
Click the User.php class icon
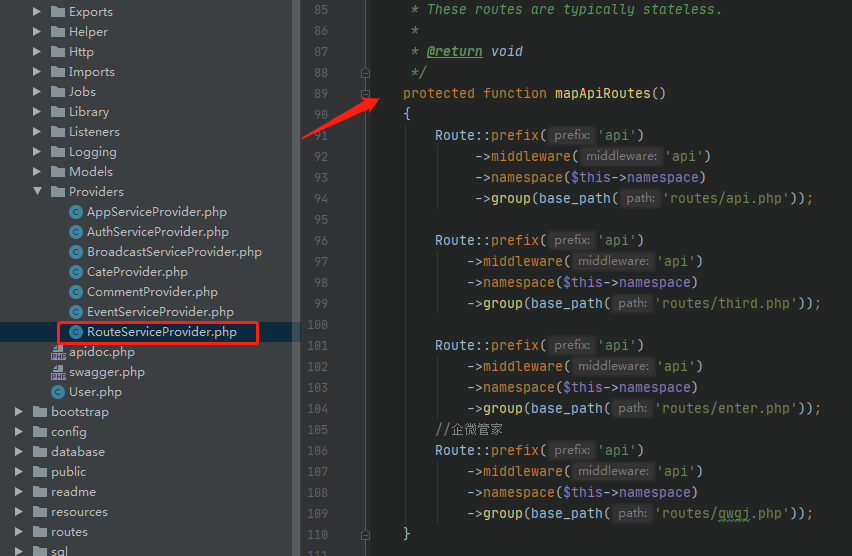(x=58, y=392)
